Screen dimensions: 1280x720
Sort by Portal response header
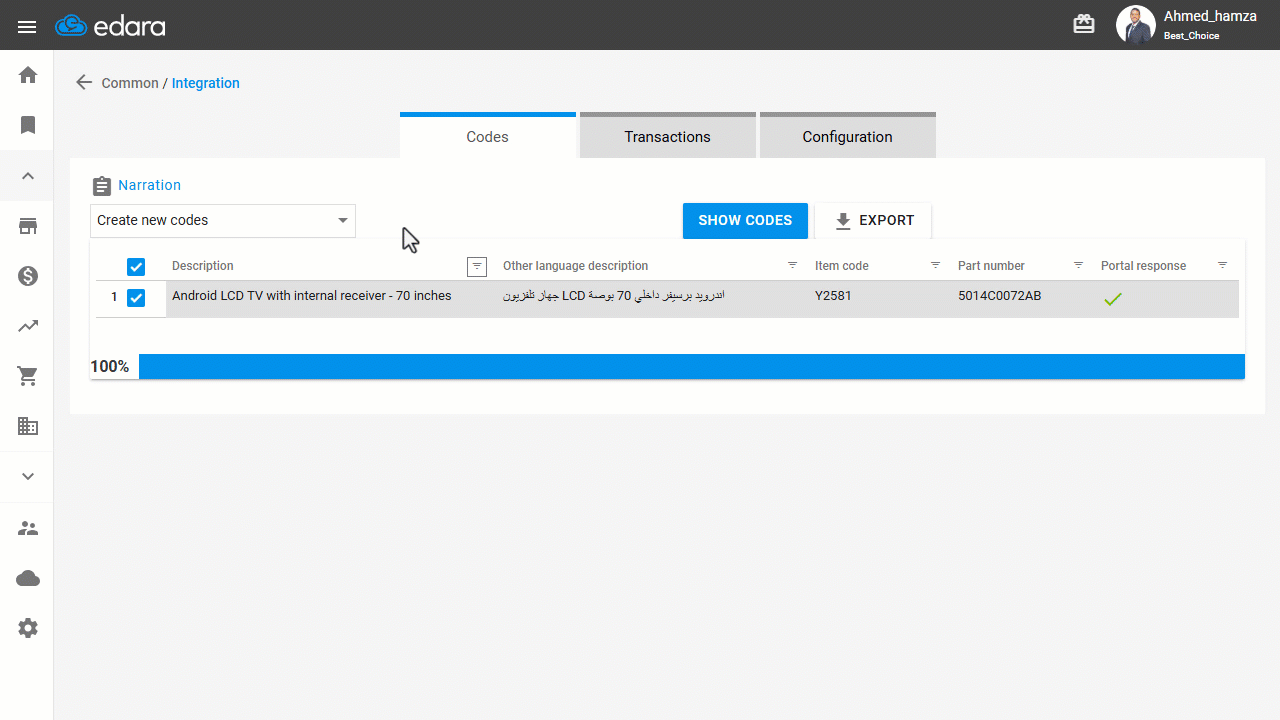pyautogui.click(x=1143, y=266)
